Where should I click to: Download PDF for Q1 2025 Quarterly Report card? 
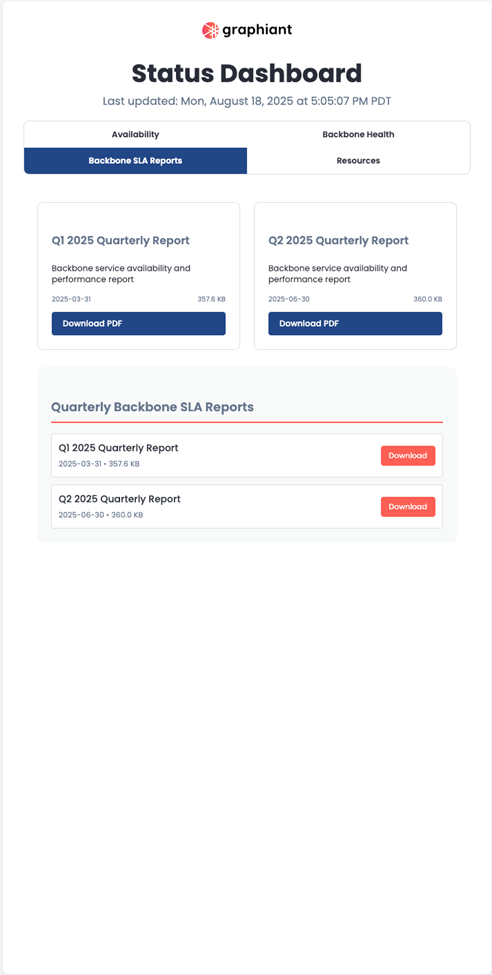[x=139, y=323]
